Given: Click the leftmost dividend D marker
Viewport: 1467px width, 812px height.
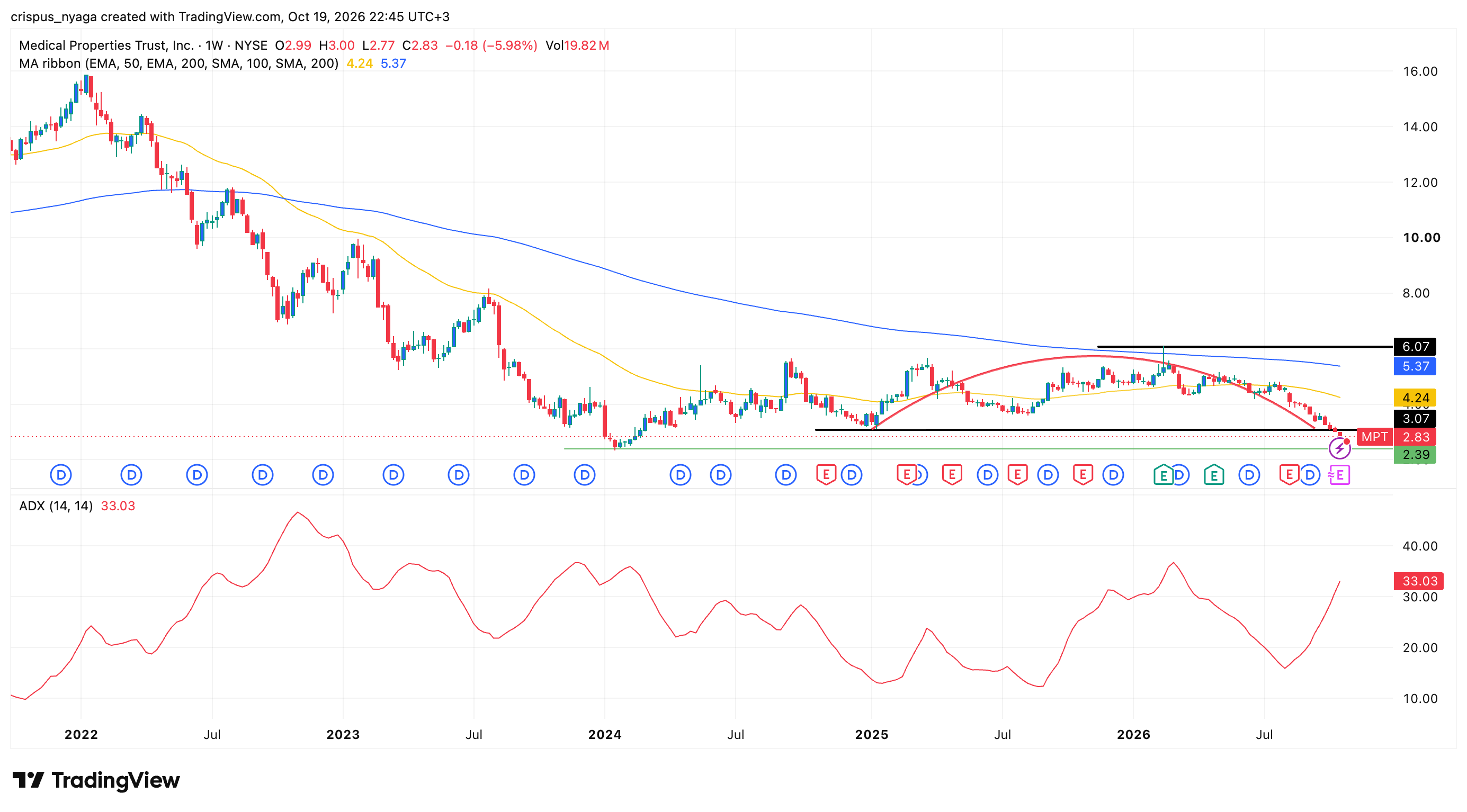Looking at the screenshot, I should (x=61, y=475).
